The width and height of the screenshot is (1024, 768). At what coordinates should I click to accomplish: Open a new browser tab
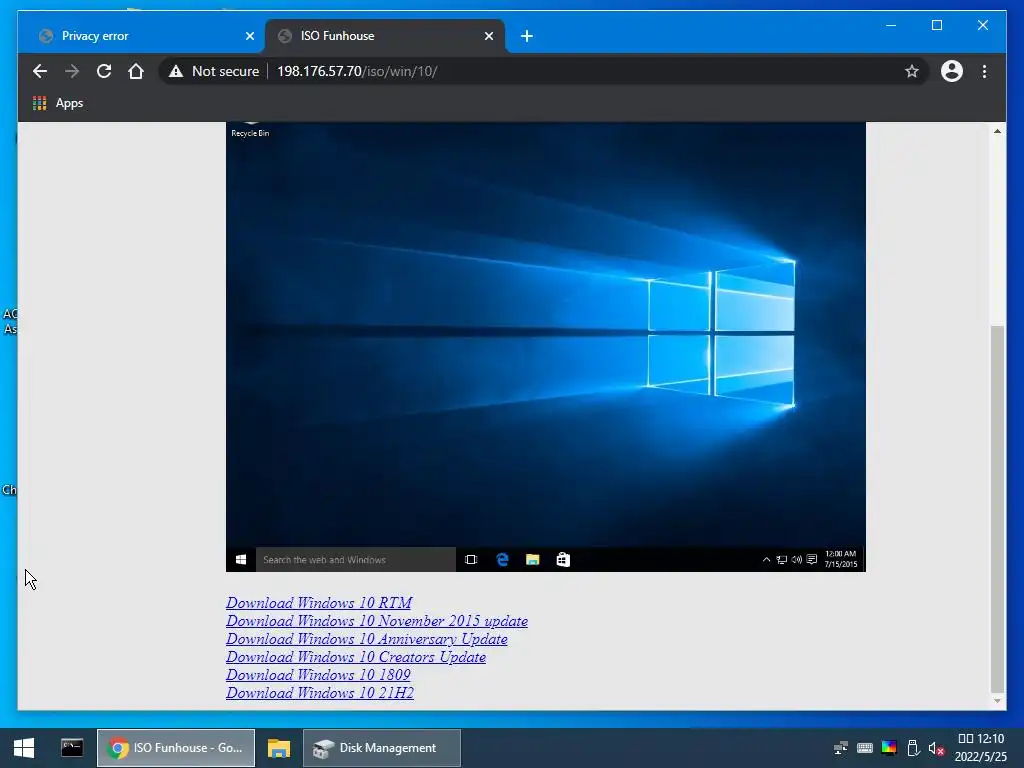[x=527, y=36]
